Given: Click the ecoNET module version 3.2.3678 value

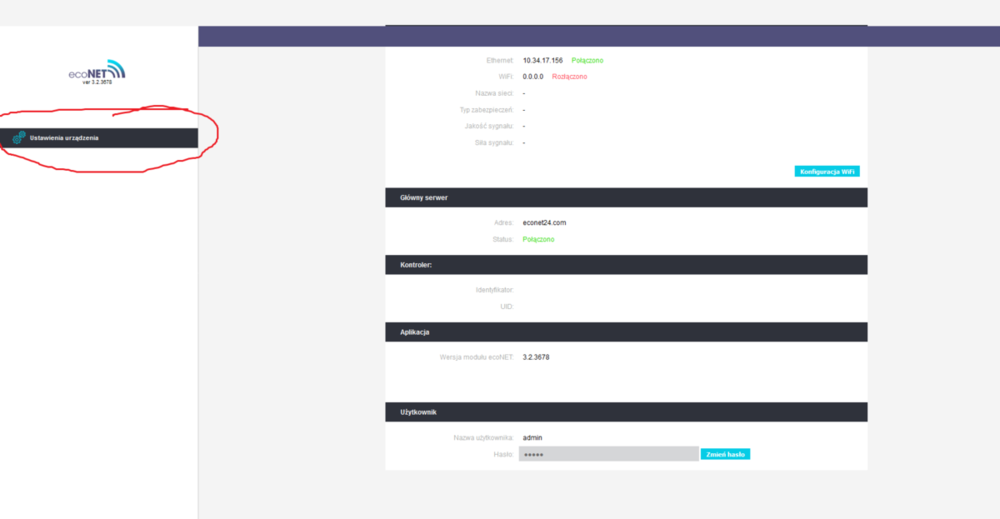Looking at the screenshot, I should point(536,357).
